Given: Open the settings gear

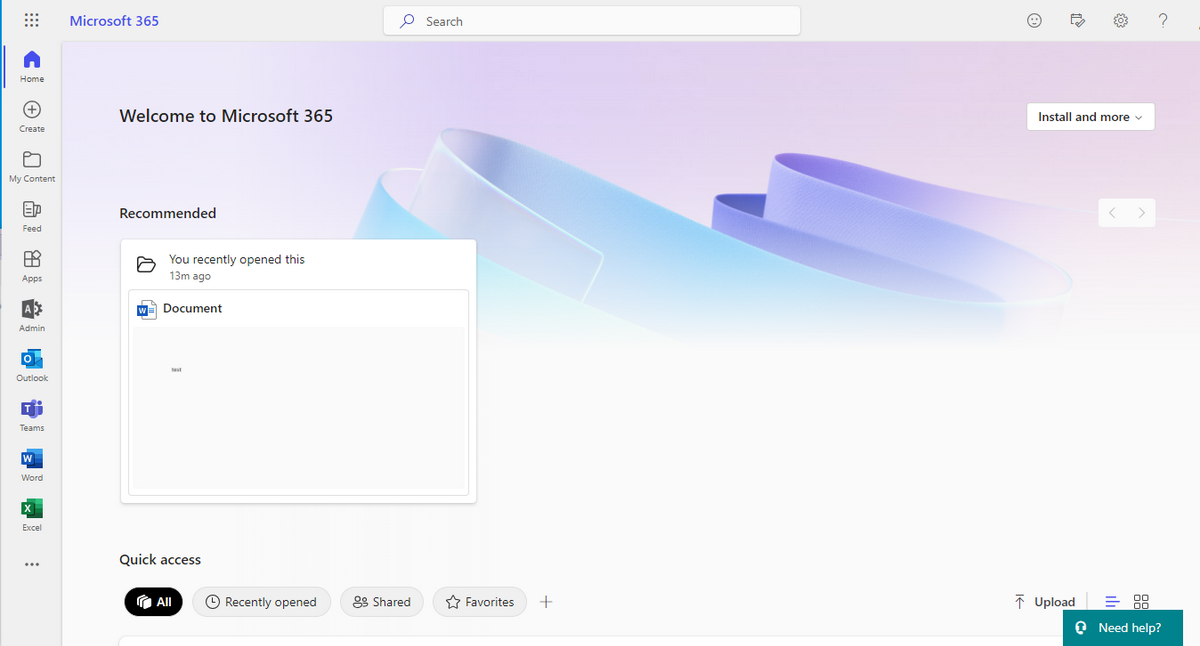Looking at the screenshot, I should [1121, 21].
